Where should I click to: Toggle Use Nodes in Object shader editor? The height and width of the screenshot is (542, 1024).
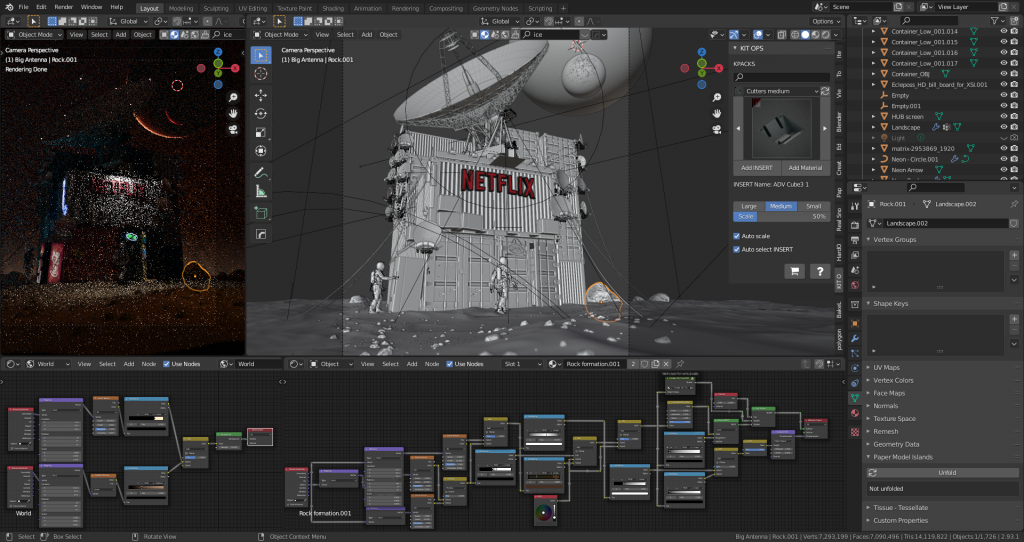449,364
